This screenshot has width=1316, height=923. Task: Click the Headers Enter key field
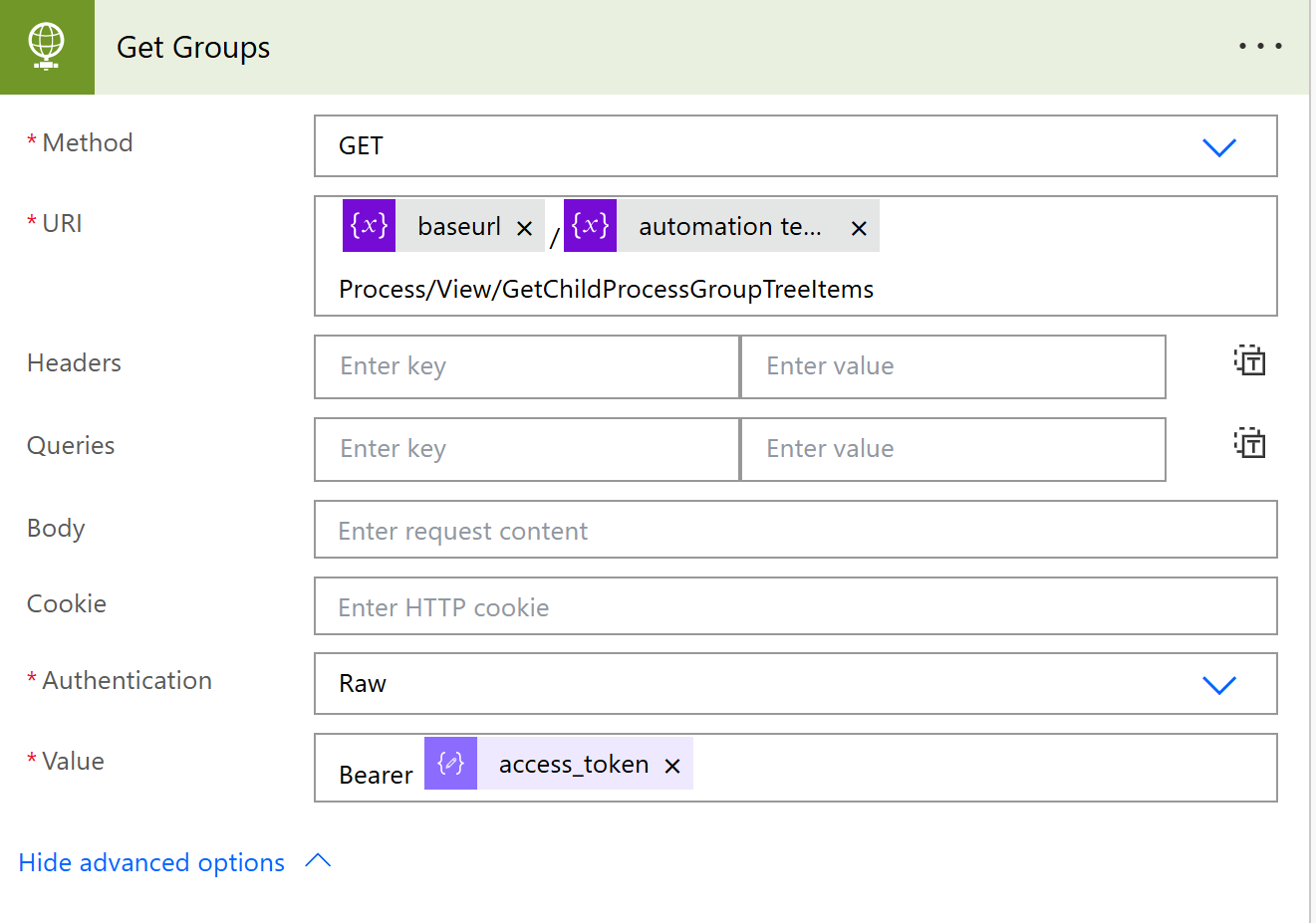[x=526, y=366]
